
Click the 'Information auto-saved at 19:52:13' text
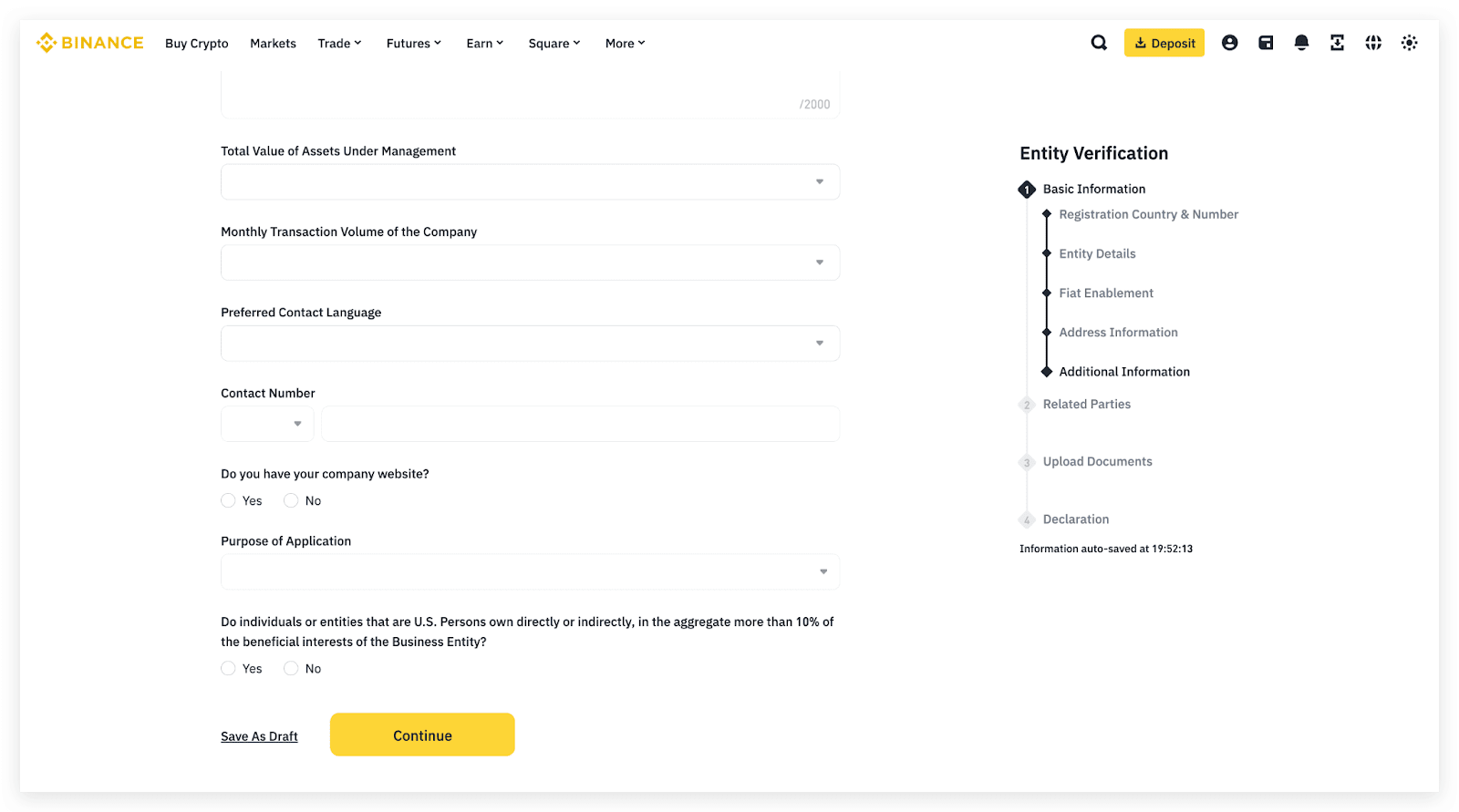[1106, 549]
